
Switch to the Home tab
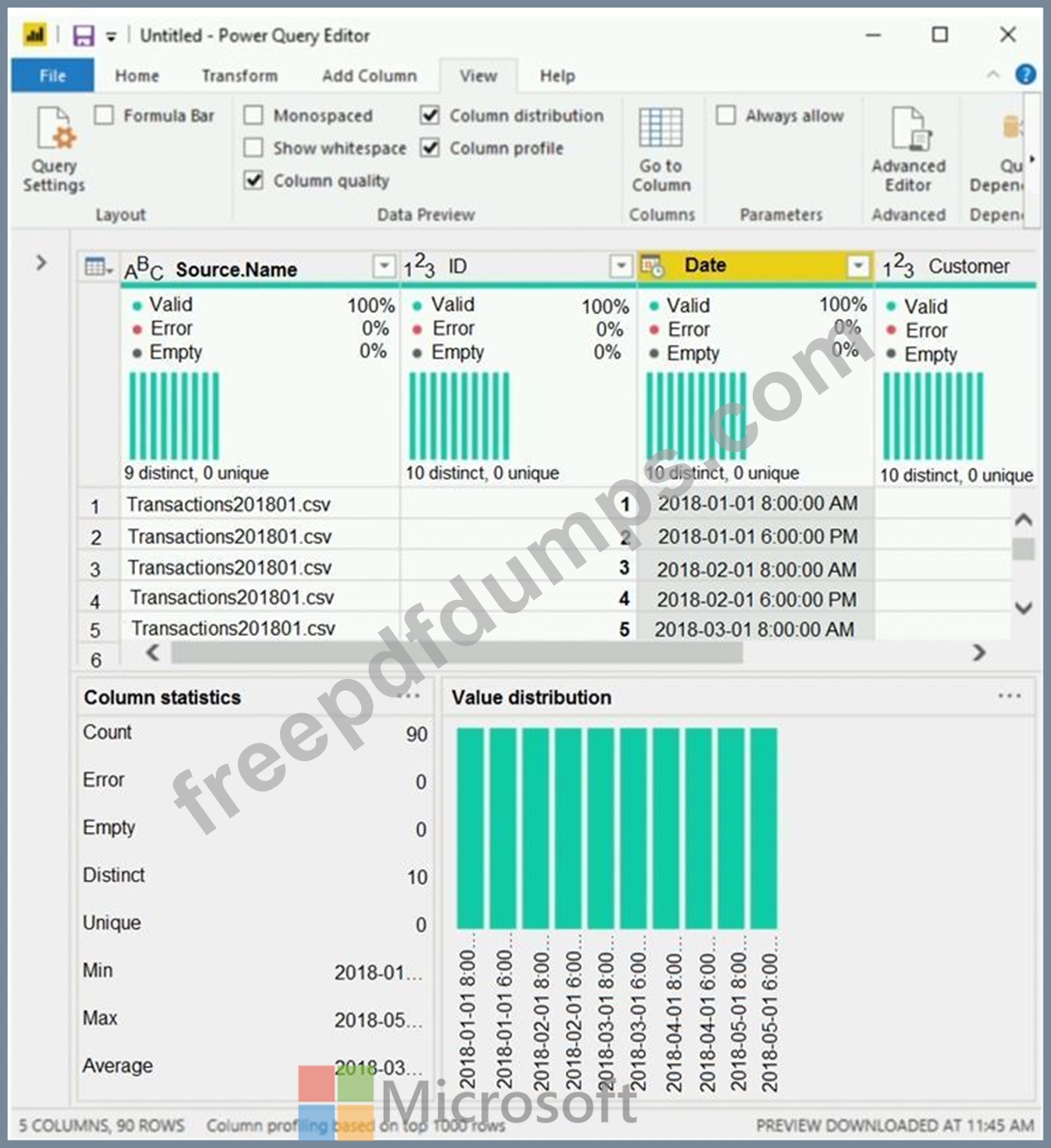[137, 75]
